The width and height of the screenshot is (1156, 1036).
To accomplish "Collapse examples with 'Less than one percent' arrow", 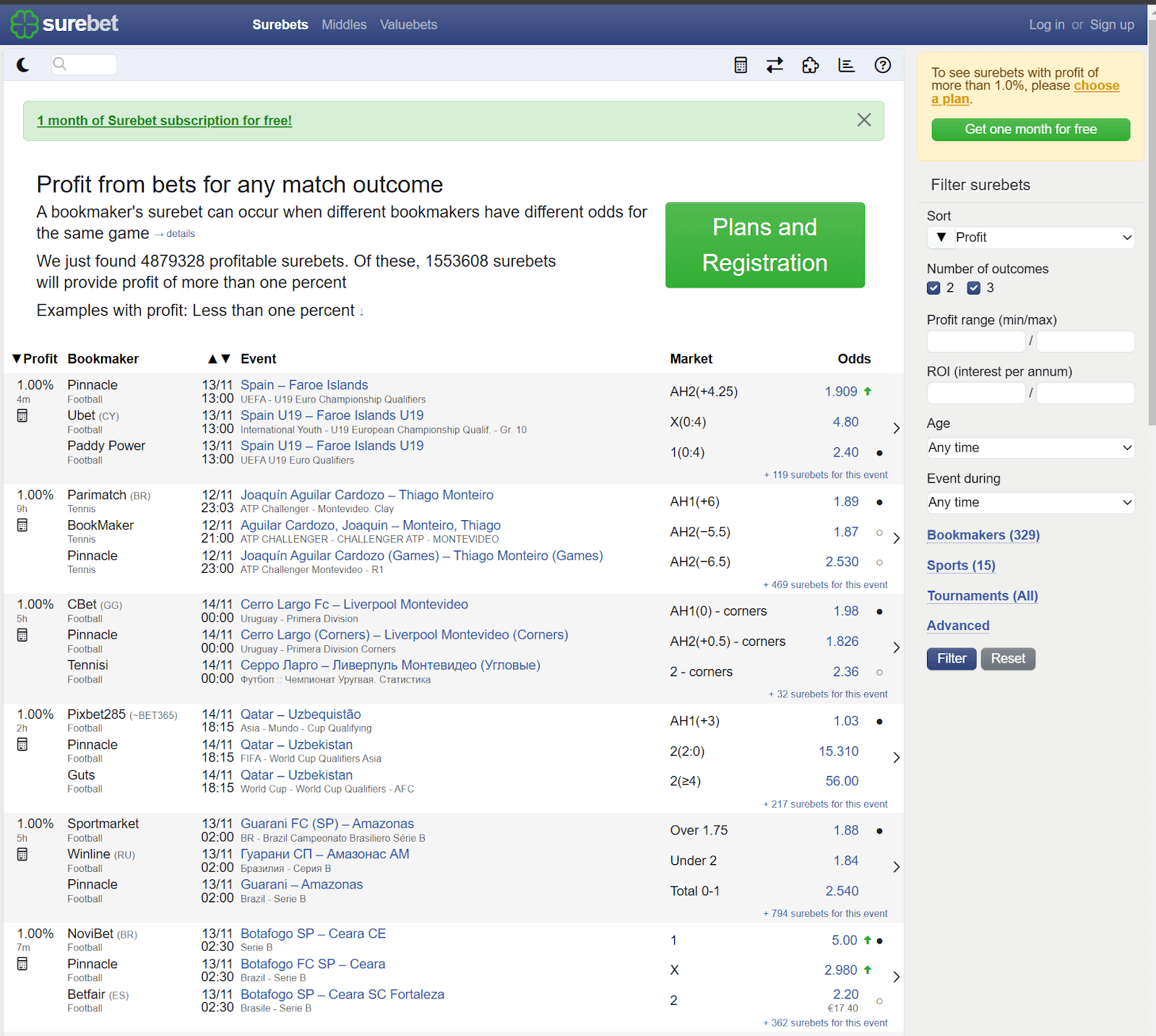I will click(x=361, y=311).
